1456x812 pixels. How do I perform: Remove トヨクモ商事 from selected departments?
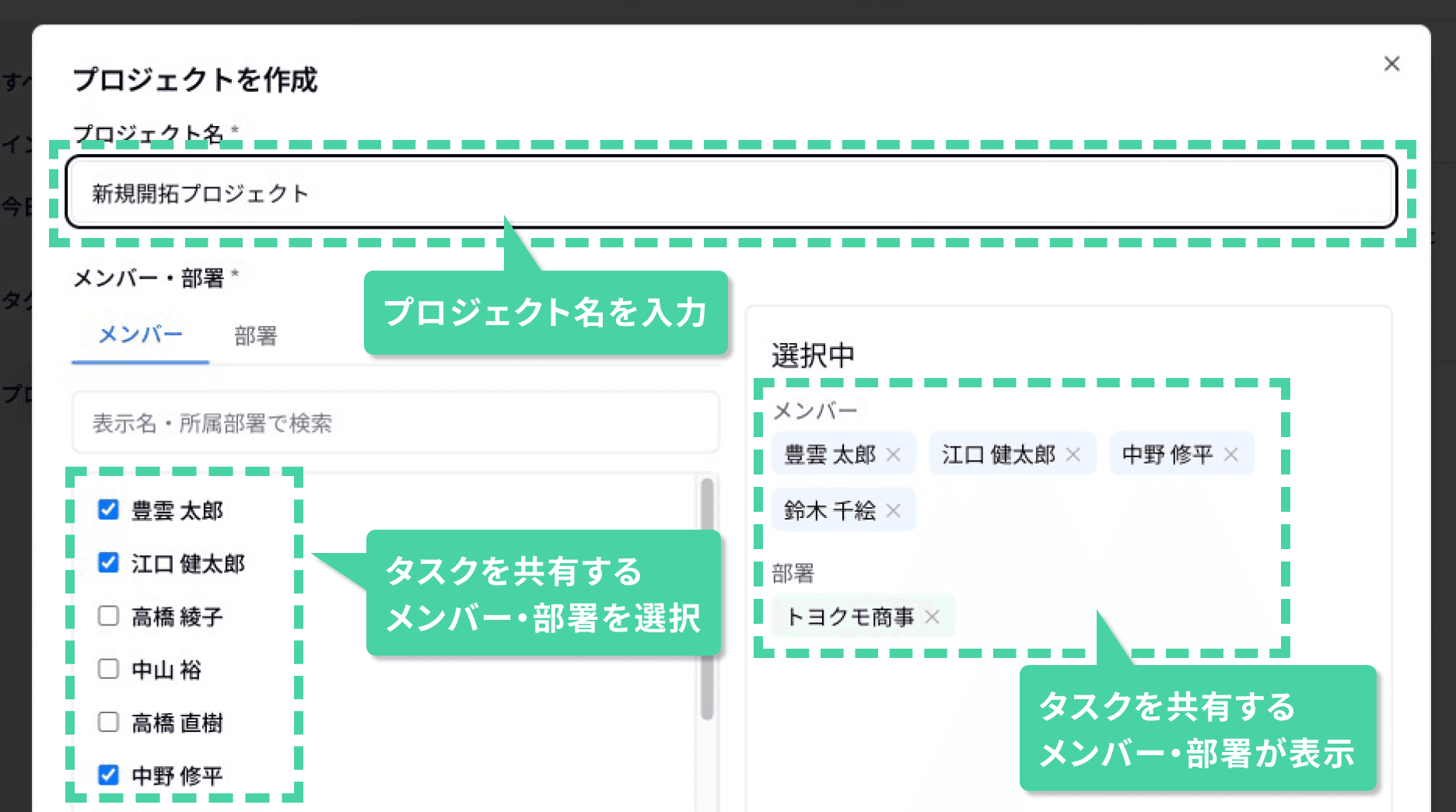(933, 616)
